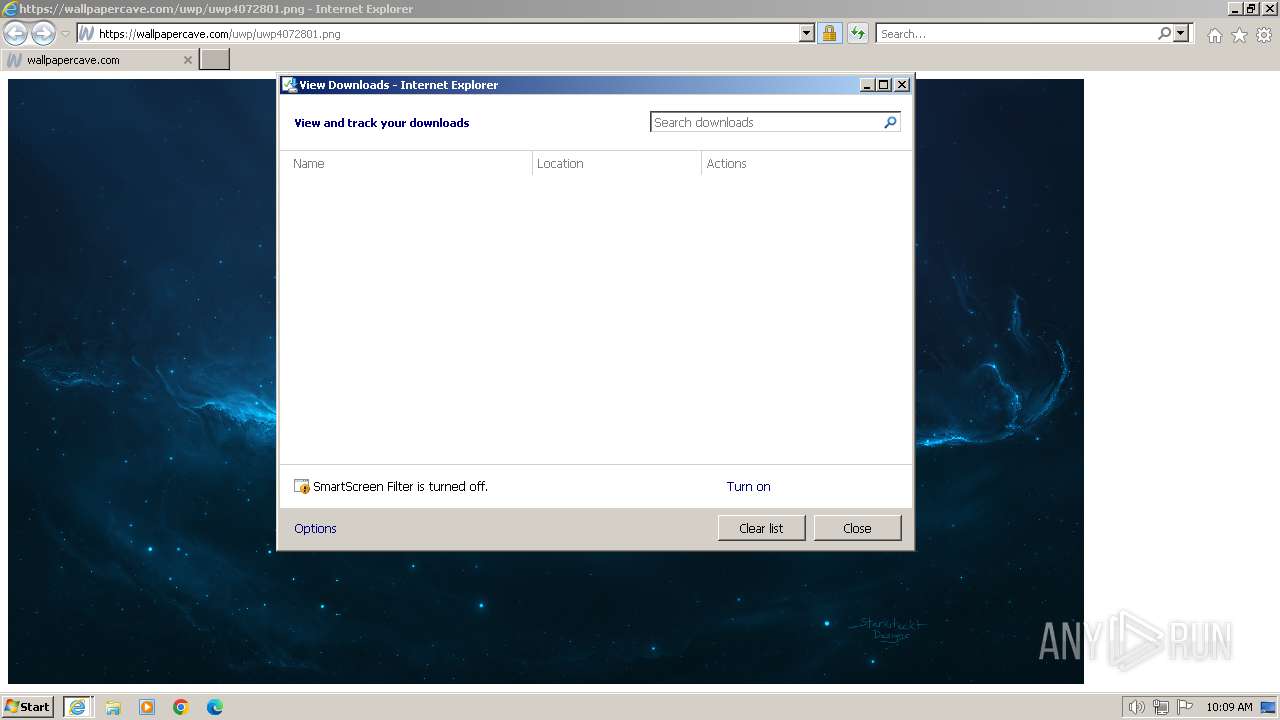Viewport: 1280px width, 720px height.
Task: Open the Tools gear icon
Action: [1264, 35]
